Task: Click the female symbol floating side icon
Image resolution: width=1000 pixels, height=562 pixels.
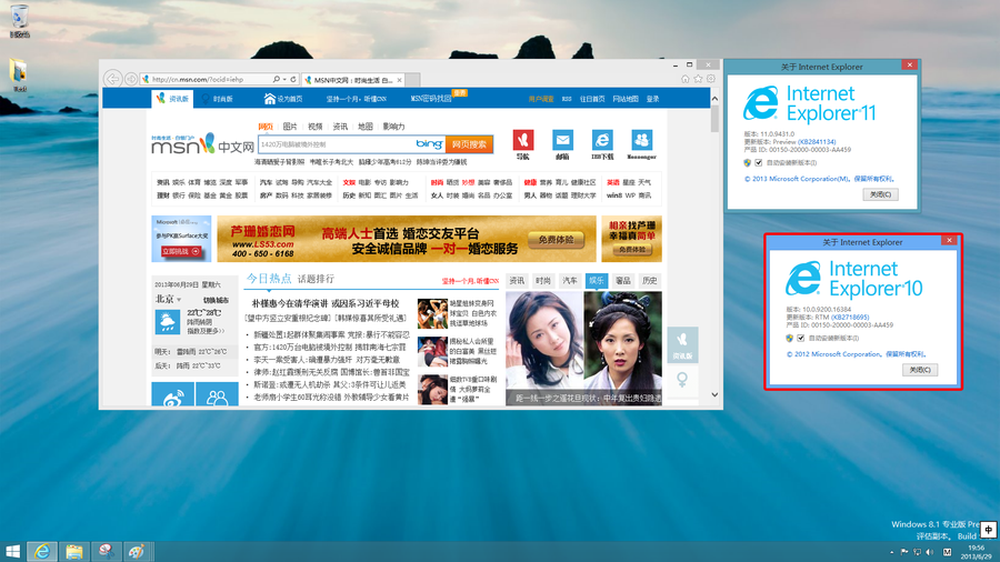Action: click(682, 381)
